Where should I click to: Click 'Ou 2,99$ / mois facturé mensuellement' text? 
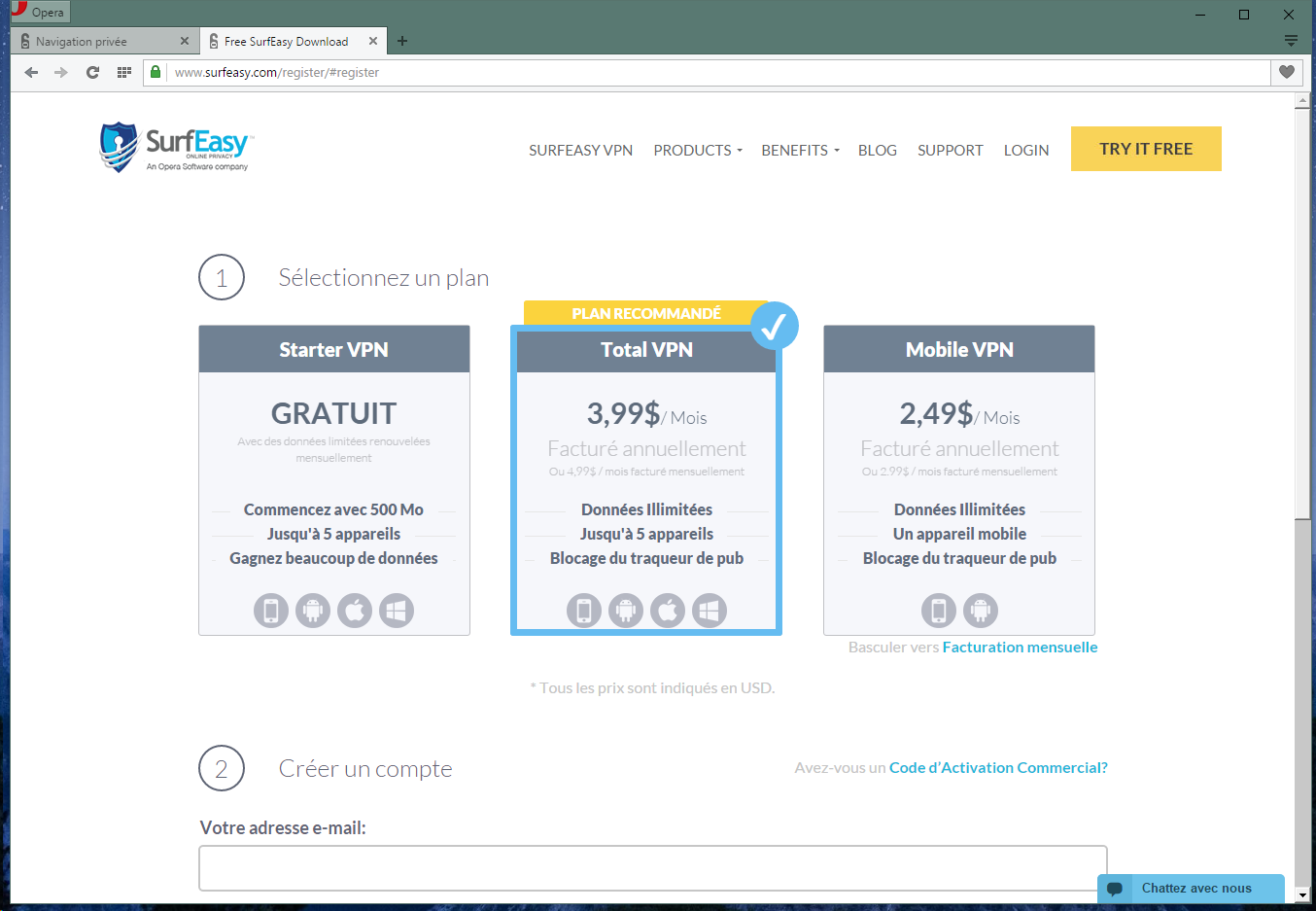tap(959, 472)
